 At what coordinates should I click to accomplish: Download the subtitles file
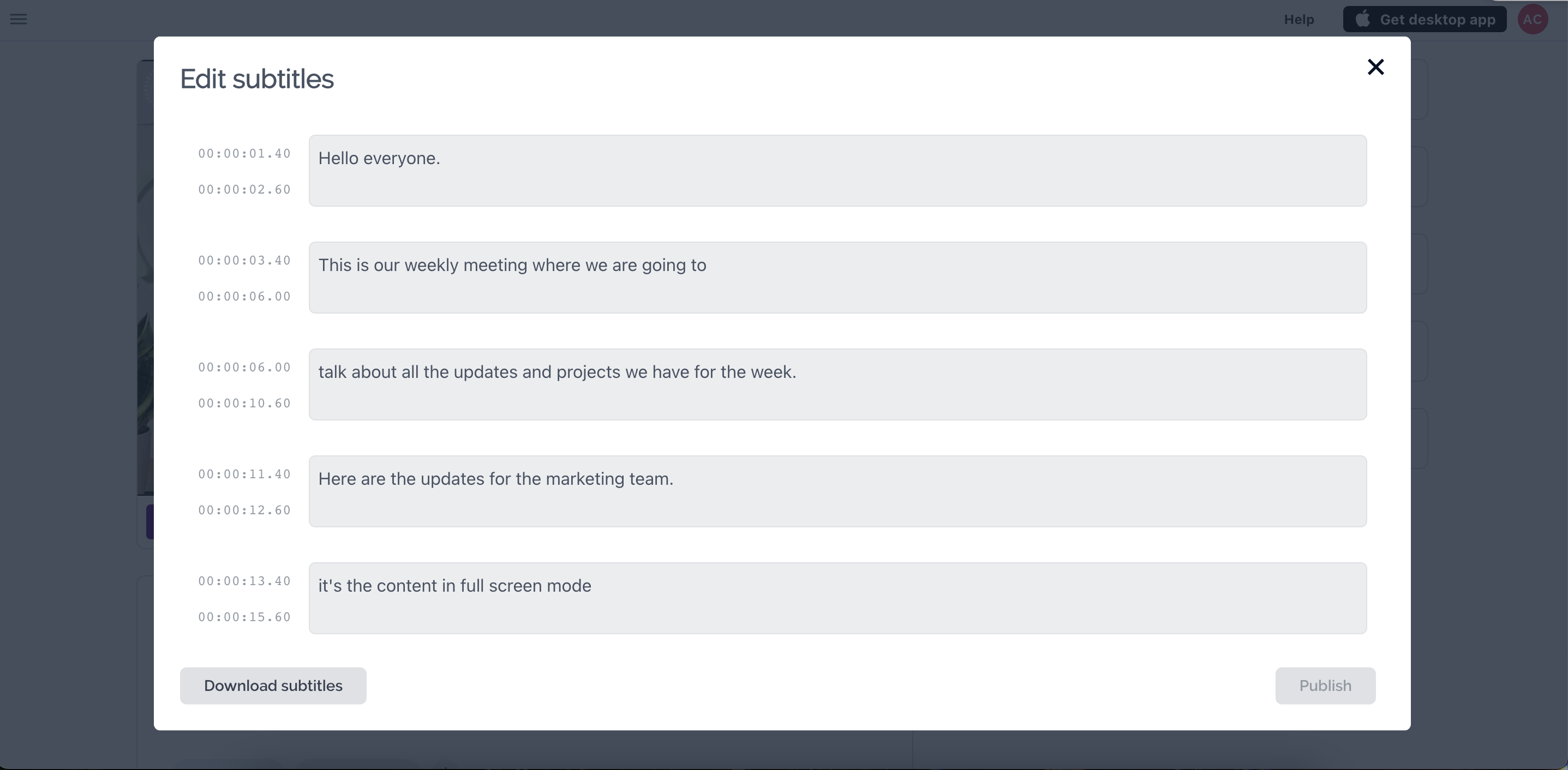273,685
